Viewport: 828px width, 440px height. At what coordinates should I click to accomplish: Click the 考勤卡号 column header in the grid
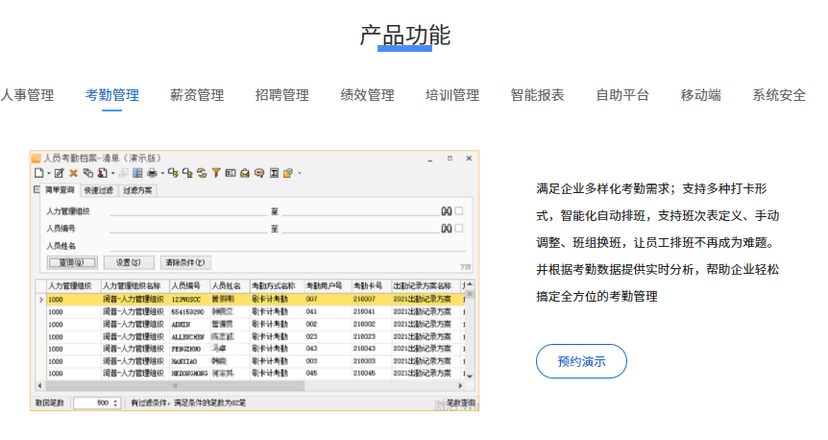pos(371,286)
